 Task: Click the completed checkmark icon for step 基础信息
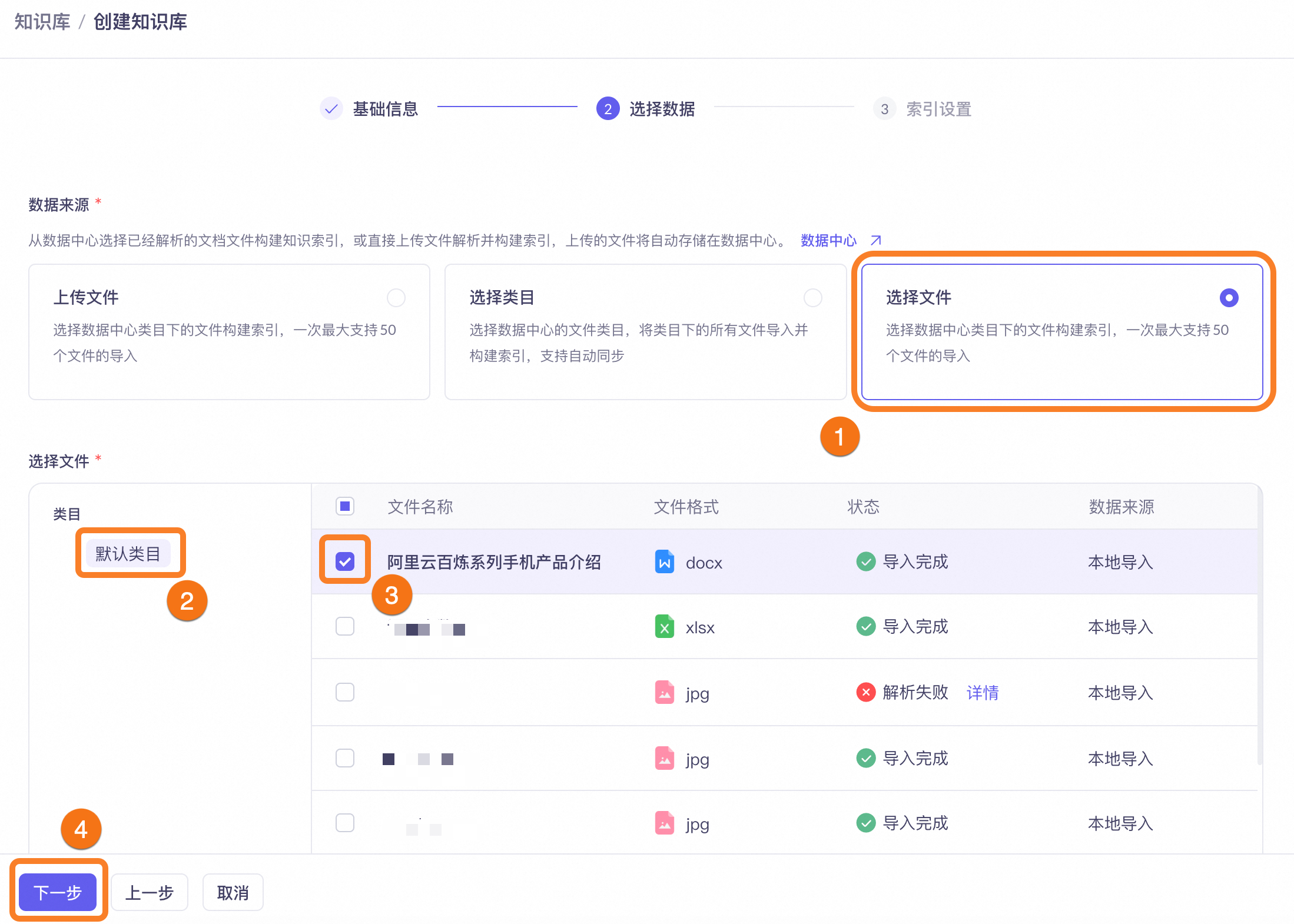point(331,109)
